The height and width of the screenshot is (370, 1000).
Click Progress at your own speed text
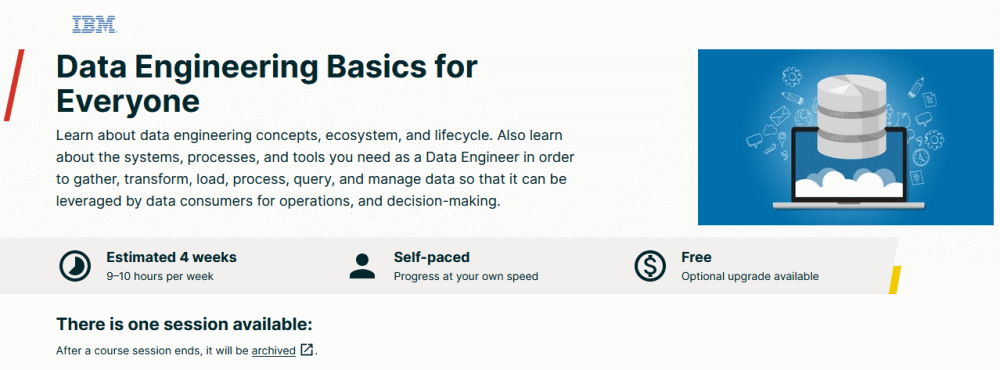pyautogui.click(x=466, y=277)
